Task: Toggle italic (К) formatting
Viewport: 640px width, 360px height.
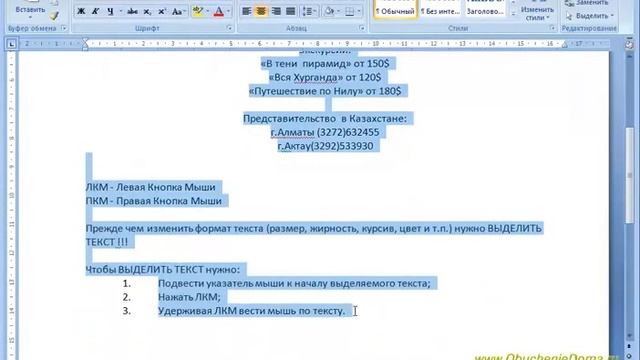Action: (96, 11)
